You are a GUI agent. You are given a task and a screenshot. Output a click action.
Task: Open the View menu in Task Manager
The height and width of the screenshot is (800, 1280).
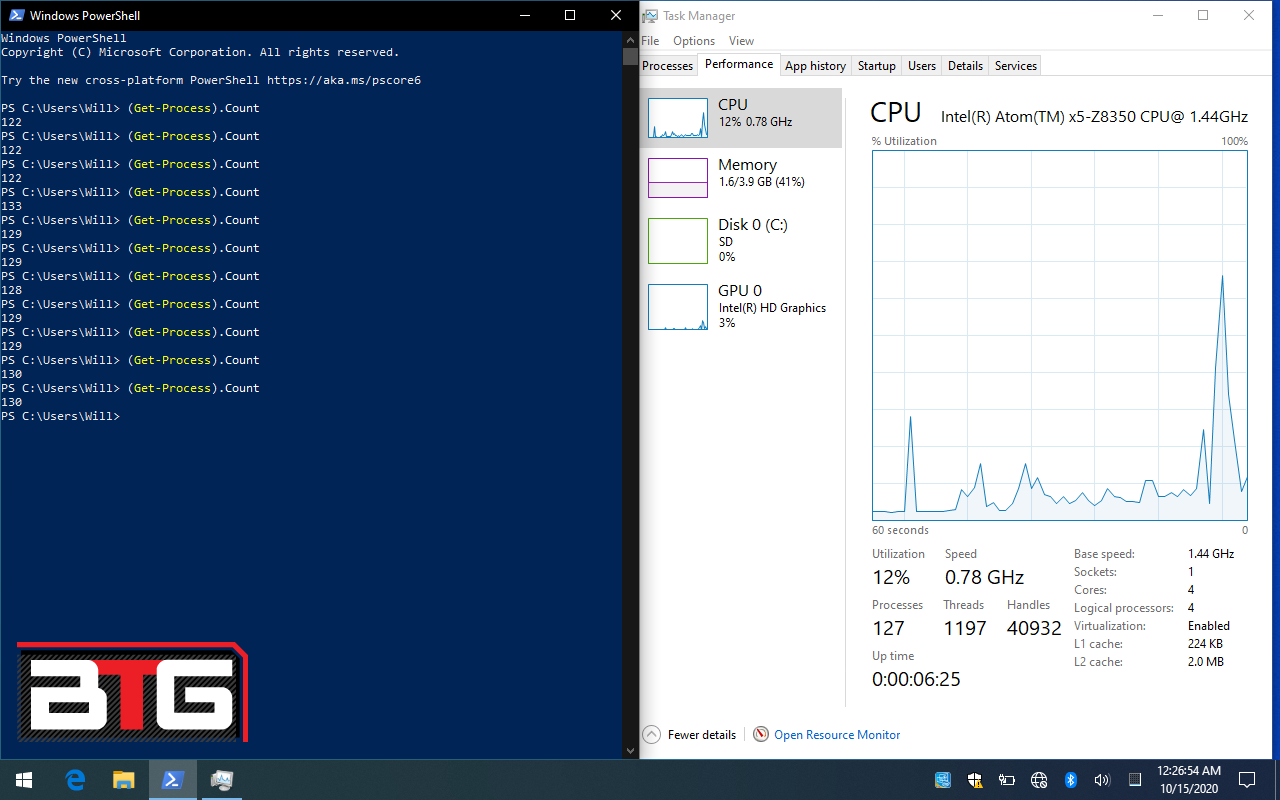(741, 41)
